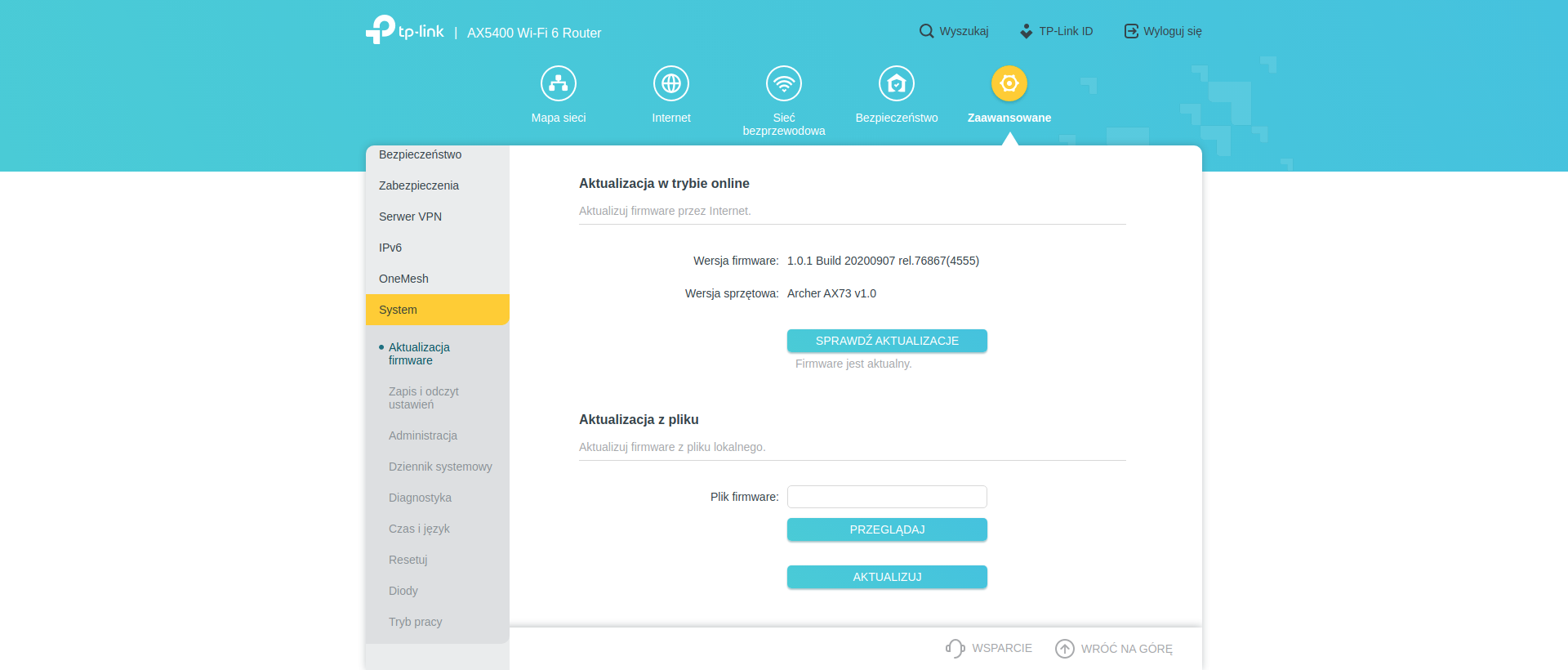Click the Wyloguj się logout icon
The image size is (1568, 670).
tap(1131, 31)
